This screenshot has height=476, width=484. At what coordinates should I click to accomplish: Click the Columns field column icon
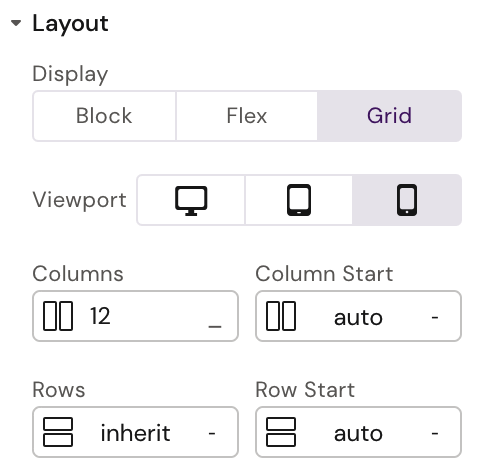click(58, 316)
